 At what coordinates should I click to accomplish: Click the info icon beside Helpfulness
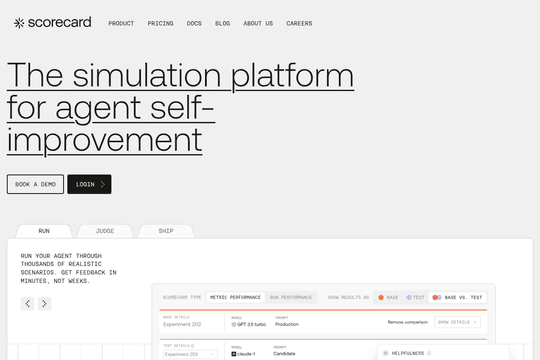click(x=429, y=353)
